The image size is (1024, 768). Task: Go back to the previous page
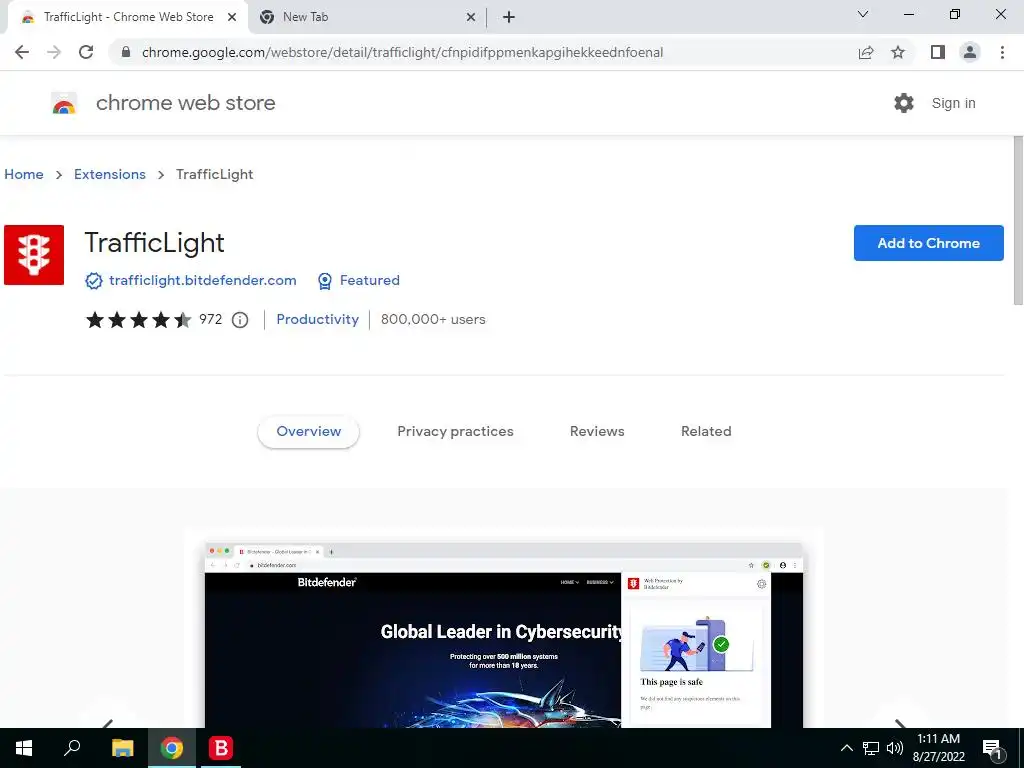(x=22, y=52)
